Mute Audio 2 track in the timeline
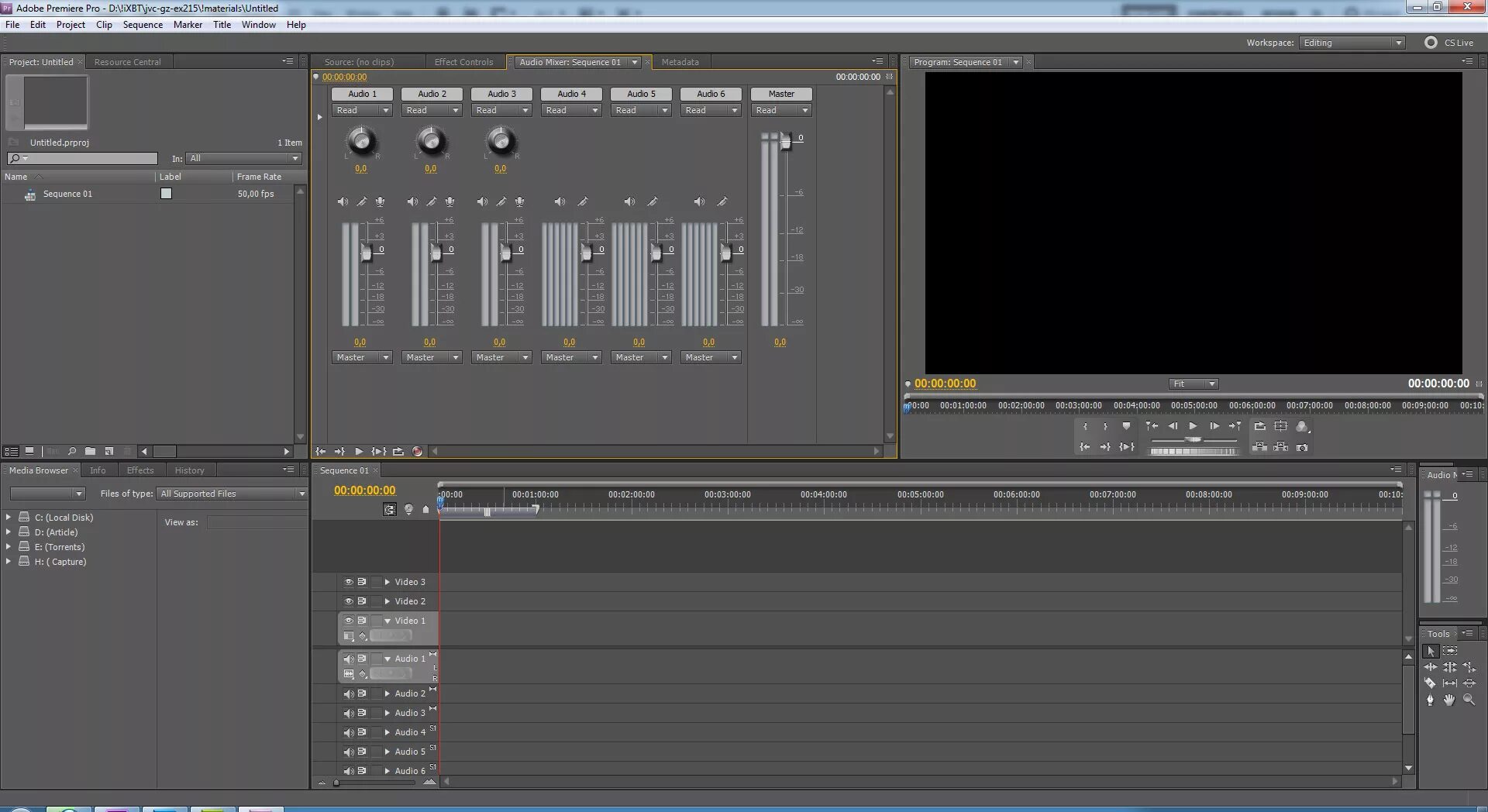The width and height of the screenshot is (1488, 812). pyautogui.click(x=348, y=693)
